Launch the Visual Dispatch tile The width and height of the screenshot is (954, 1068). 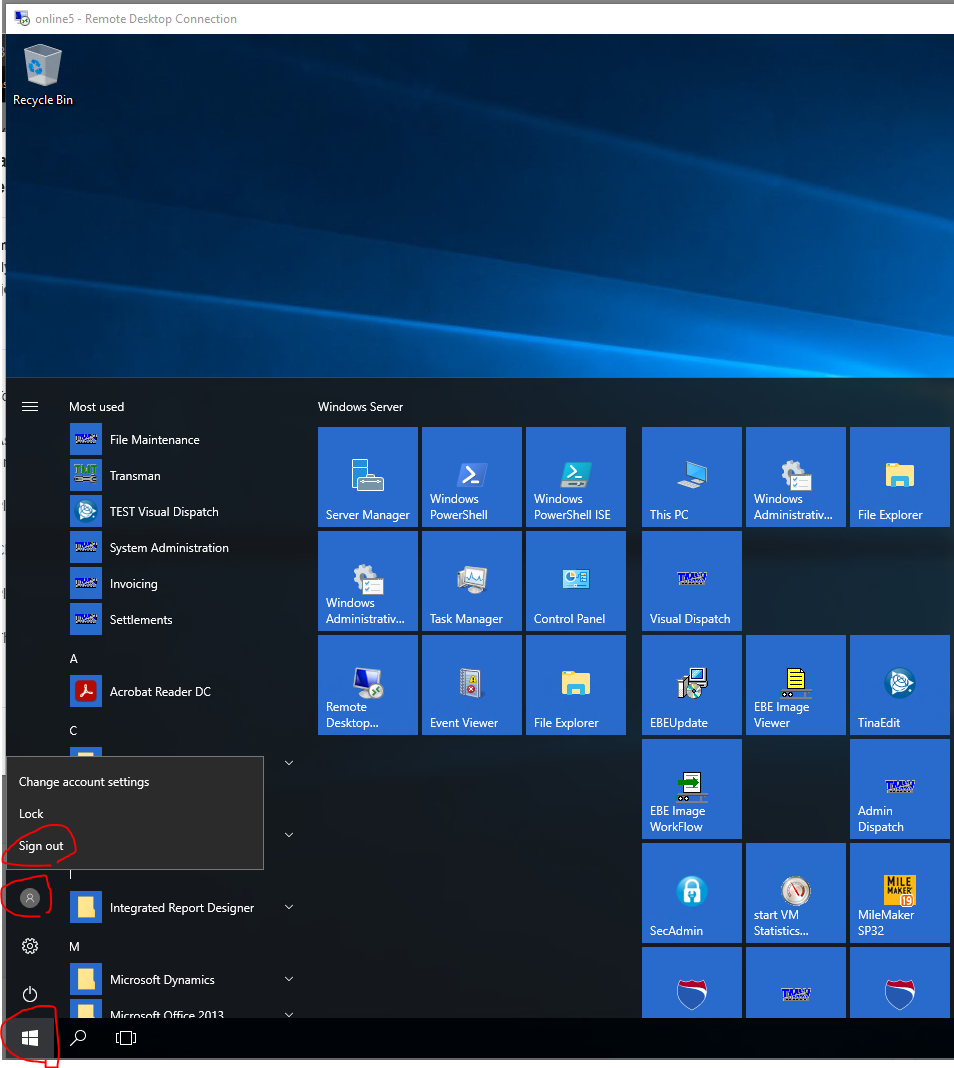coord(692,581)
